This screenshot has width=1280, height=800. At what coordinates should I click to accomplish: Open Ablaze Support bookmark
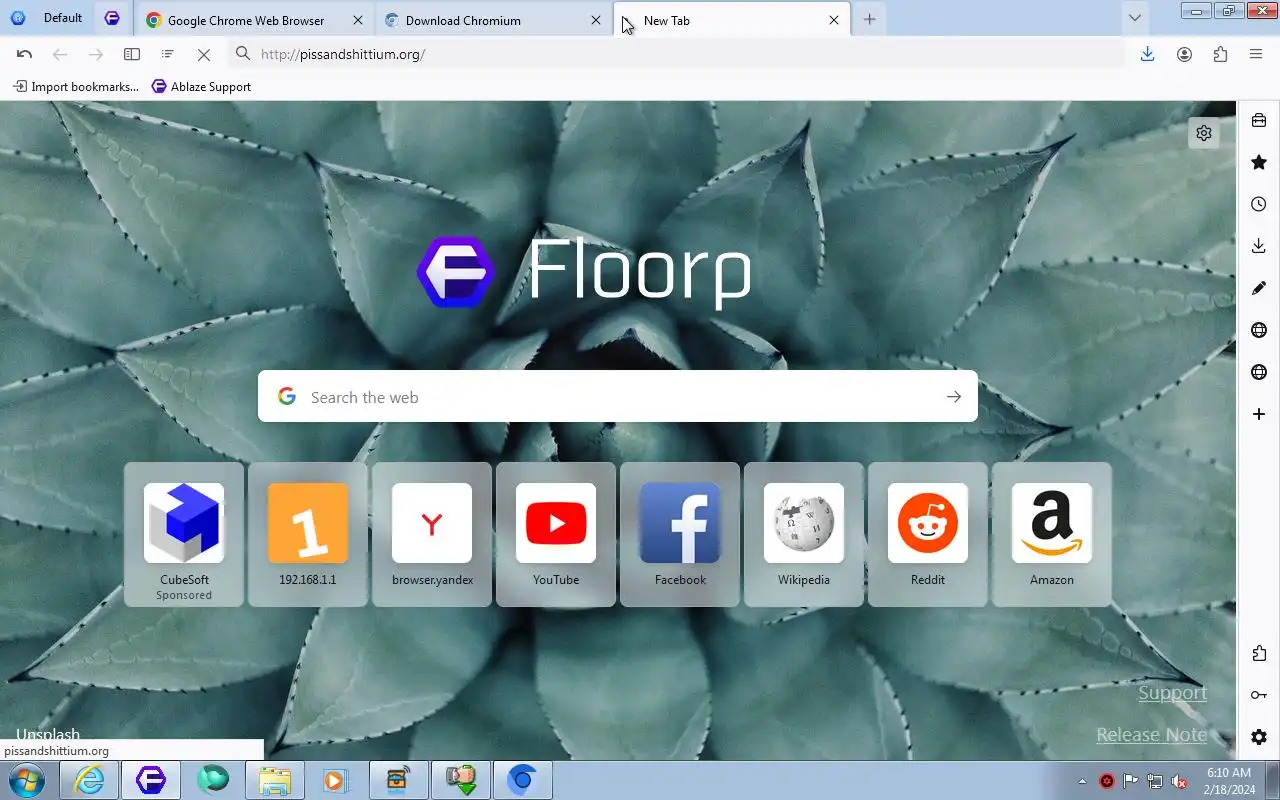coord(201,87)
